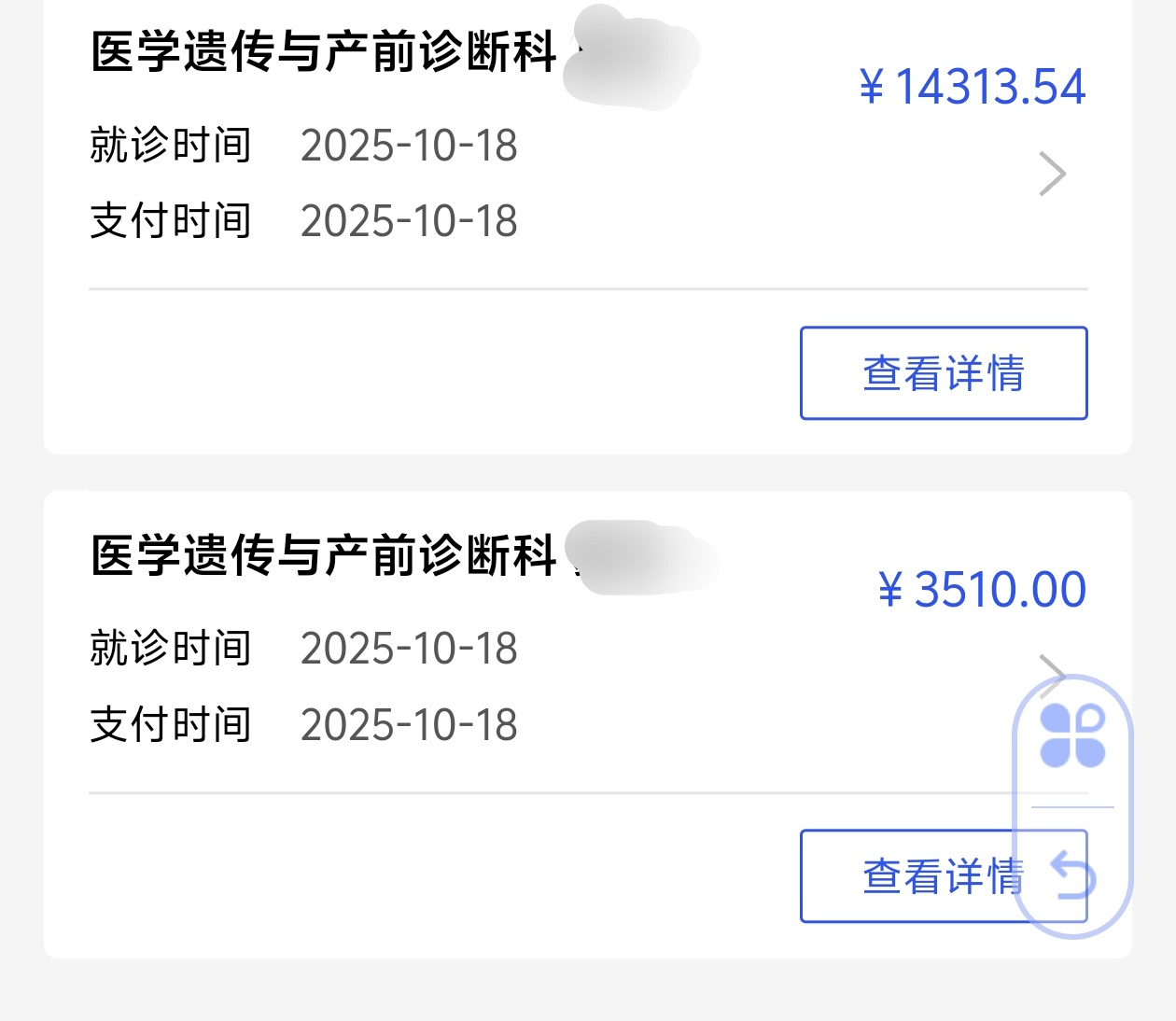The height and width of the screenshot is (1021, 1176).
Task: Open second 医学遗传与产前诊断科 record title
Action: [324, 555]
